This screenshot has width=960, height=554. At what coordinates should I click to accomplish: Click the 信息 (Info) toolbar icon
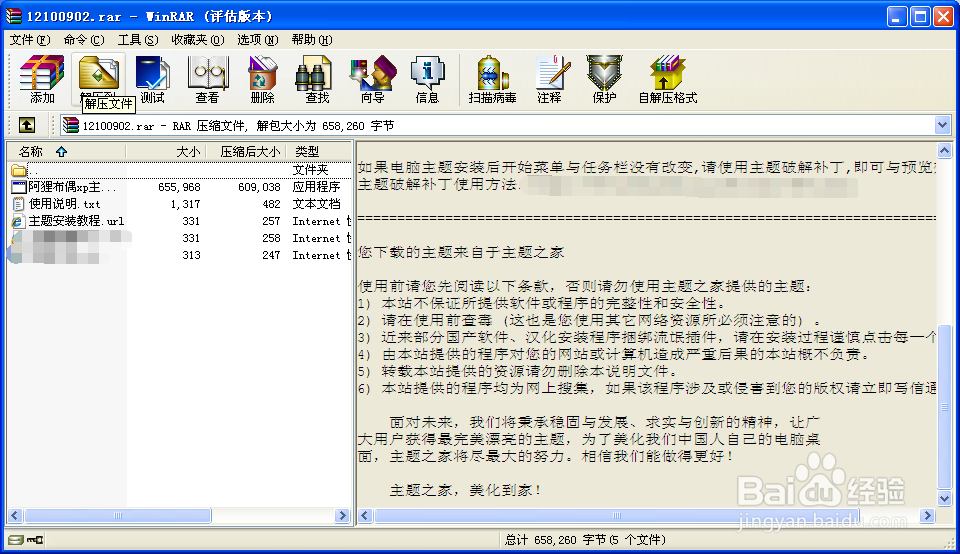click(427, 79)
